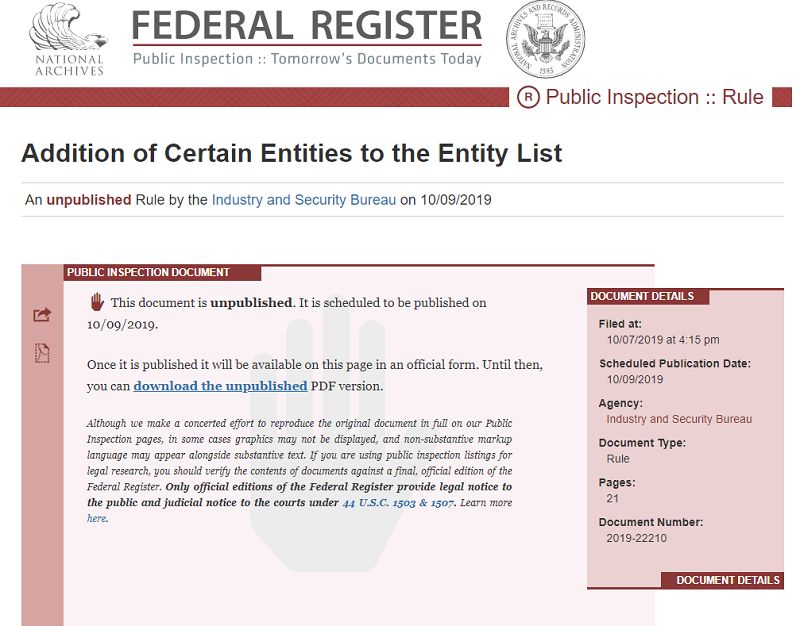Click the 'here' link after Learn more
The height and width of the screenshot is (626, 800).
[96, 518]
